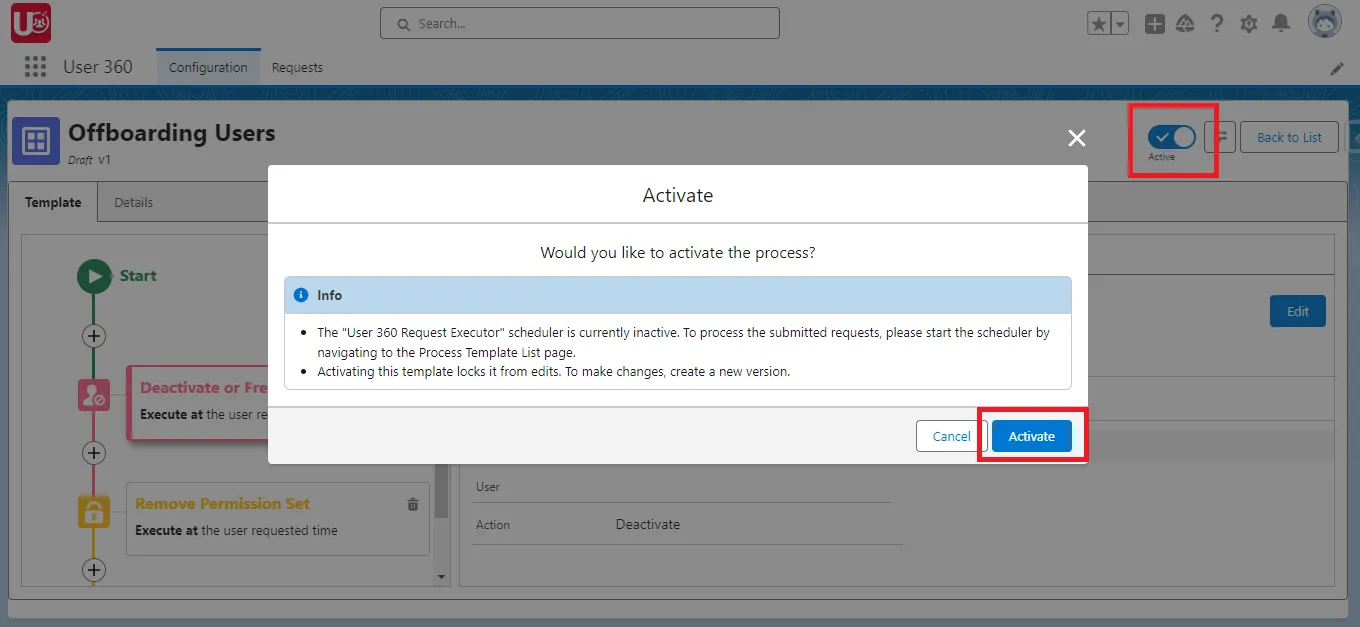Click the Trailhead cloud icon in the header
The width and height of the screenshot is (1360, 627).
click(x=1185, y=22)
